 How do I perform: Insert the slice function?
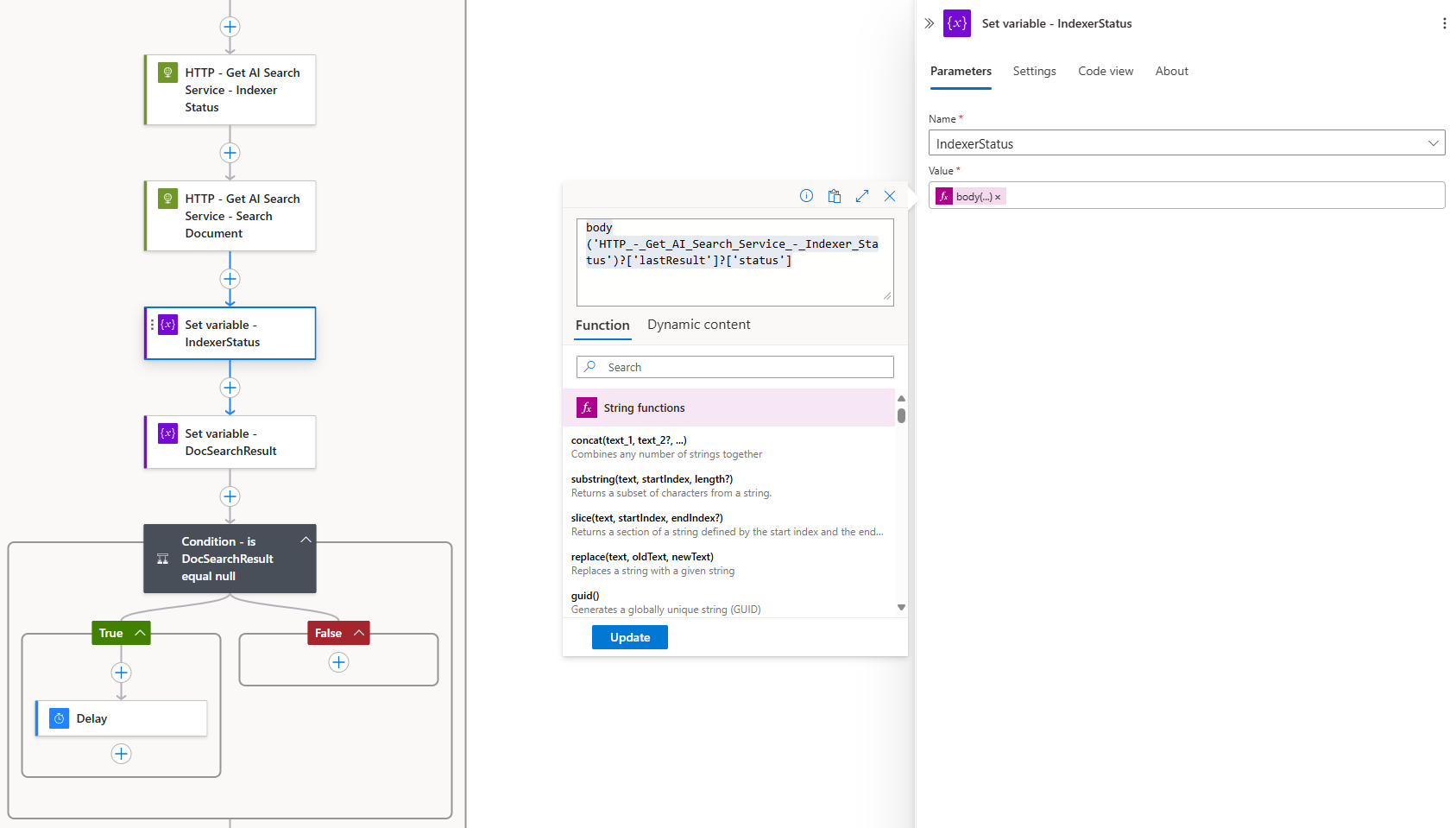pyautogui.click(x=728, y=525)
